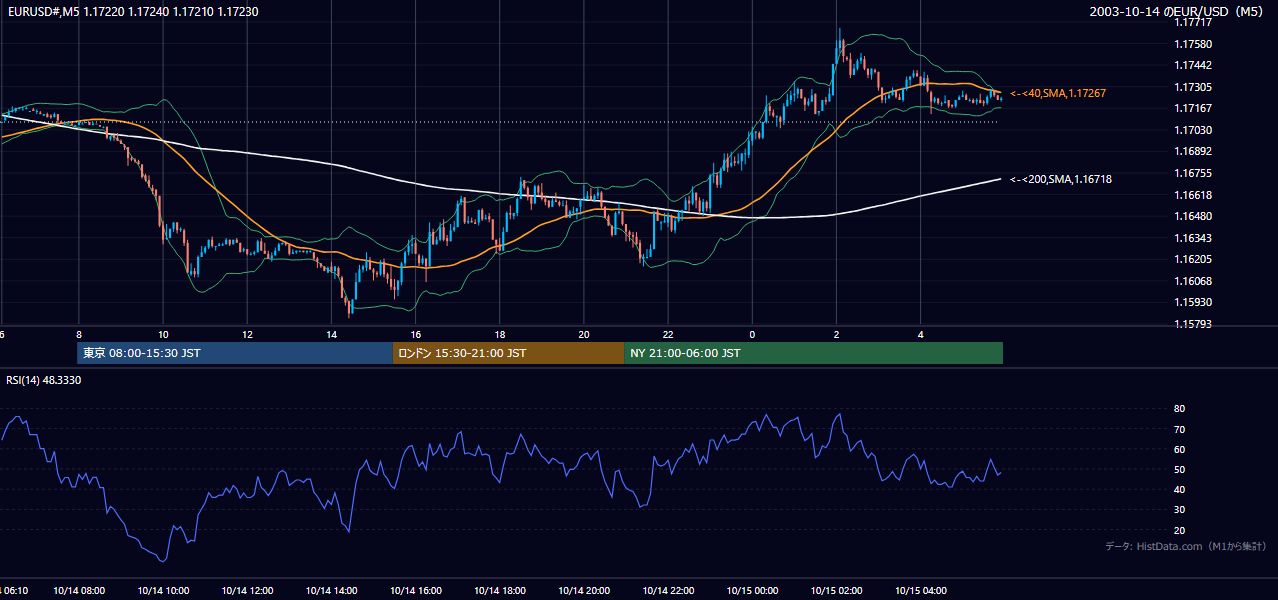The height and width of the screenshot is (600, 1278).
Task: Click price axis label 1.17167
Action: click(1193, 108)
